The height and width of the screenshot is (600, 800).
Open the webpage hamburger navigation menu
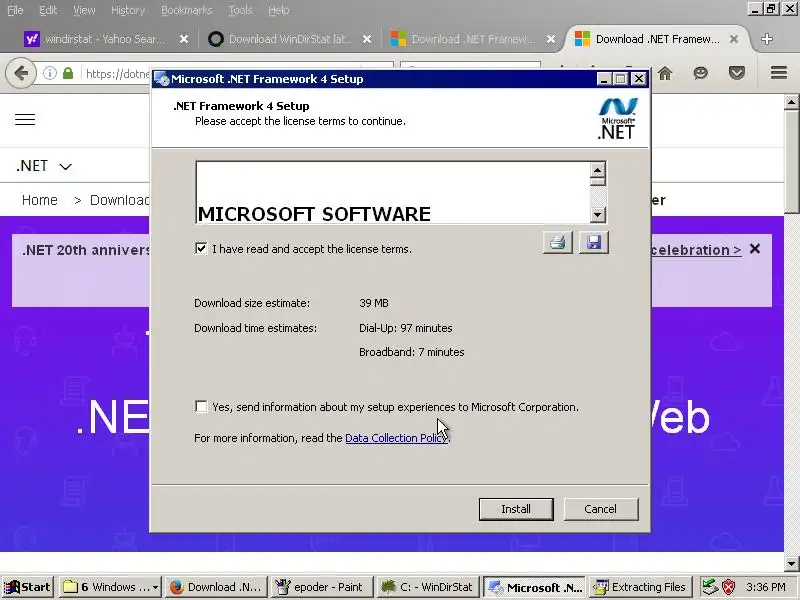pyautogui.click(x=25, y=120)
